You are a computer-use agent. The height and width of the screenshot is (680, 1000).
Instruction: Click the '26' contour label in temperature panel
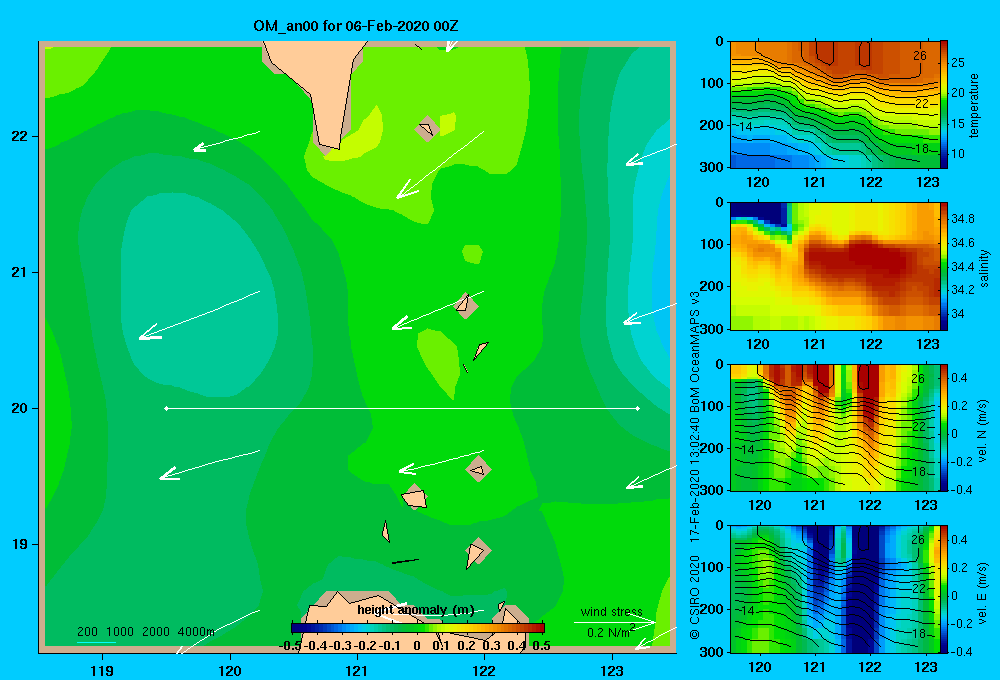pyautogui.click(x=919, y=55)
